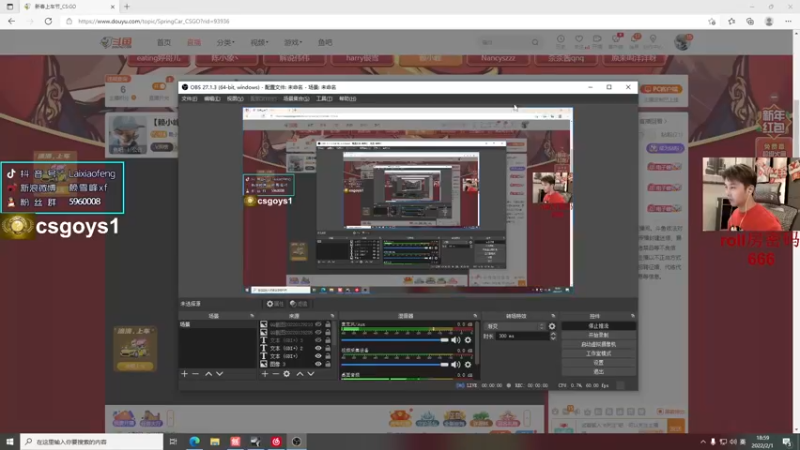Expand the 分类 dropdown in Douyu nav
The height and width of the screenshot is (450, 800).
[225, 42]
